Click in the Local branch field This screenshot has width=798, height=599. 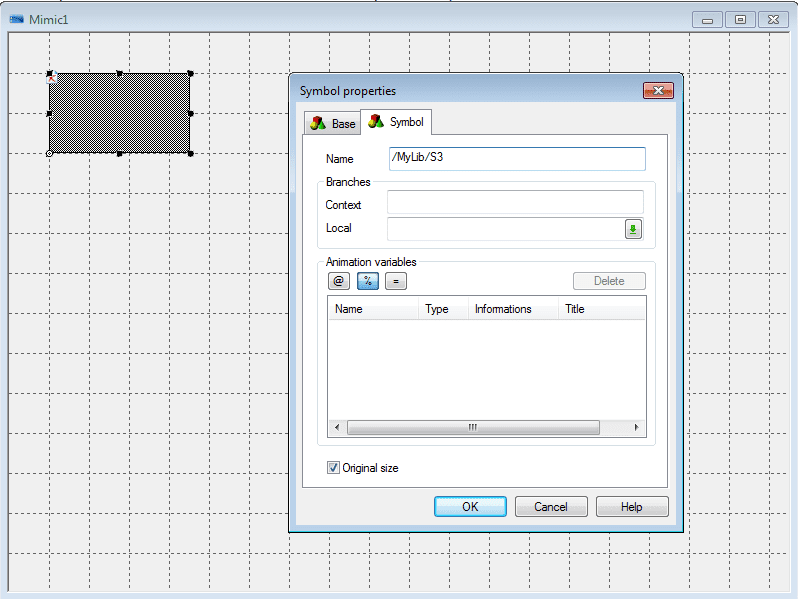(504, 228)
